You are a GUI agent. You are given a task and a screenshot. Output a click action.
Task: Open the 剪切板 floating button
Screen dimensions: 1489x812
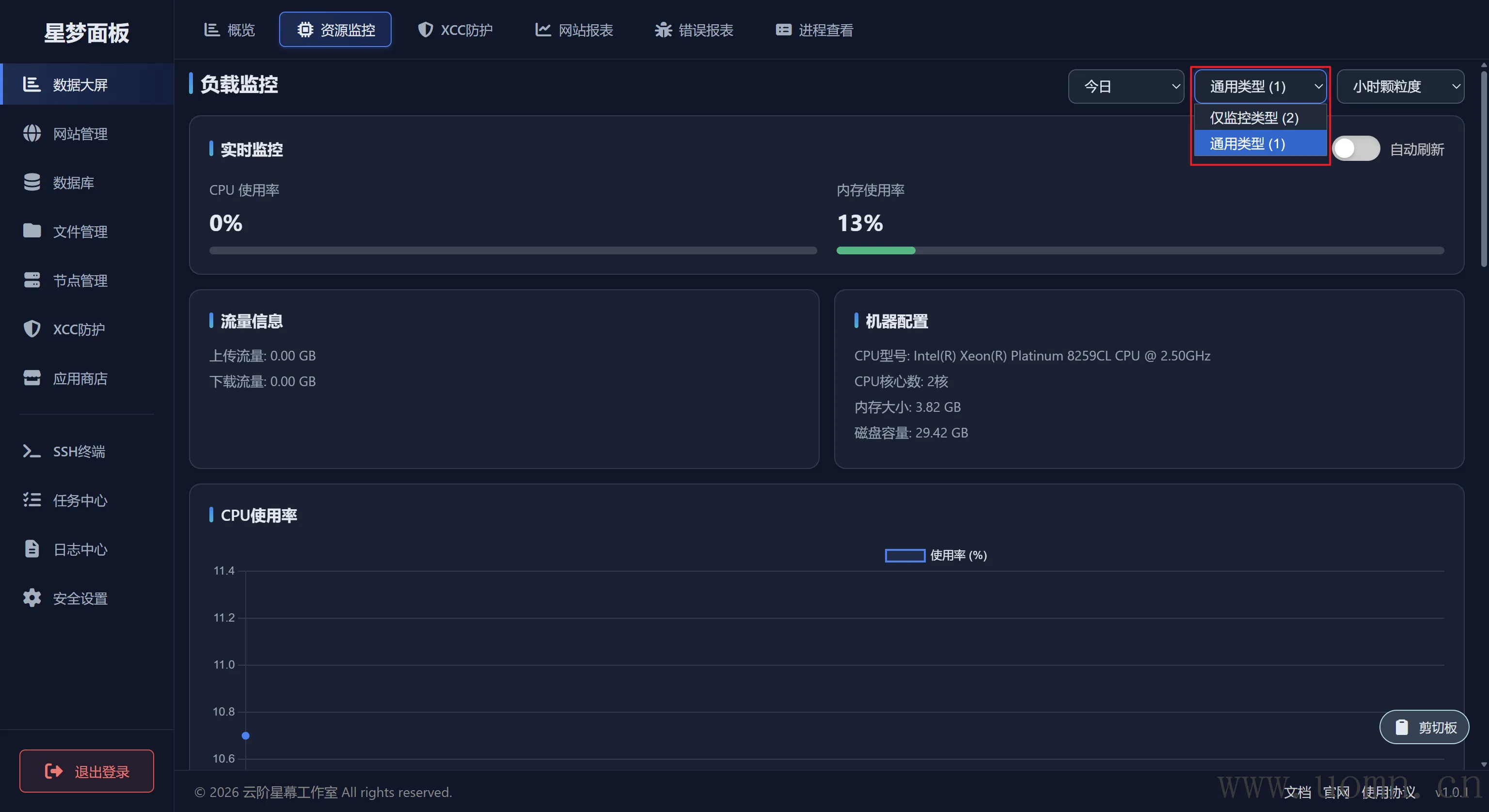(1424, 727)
